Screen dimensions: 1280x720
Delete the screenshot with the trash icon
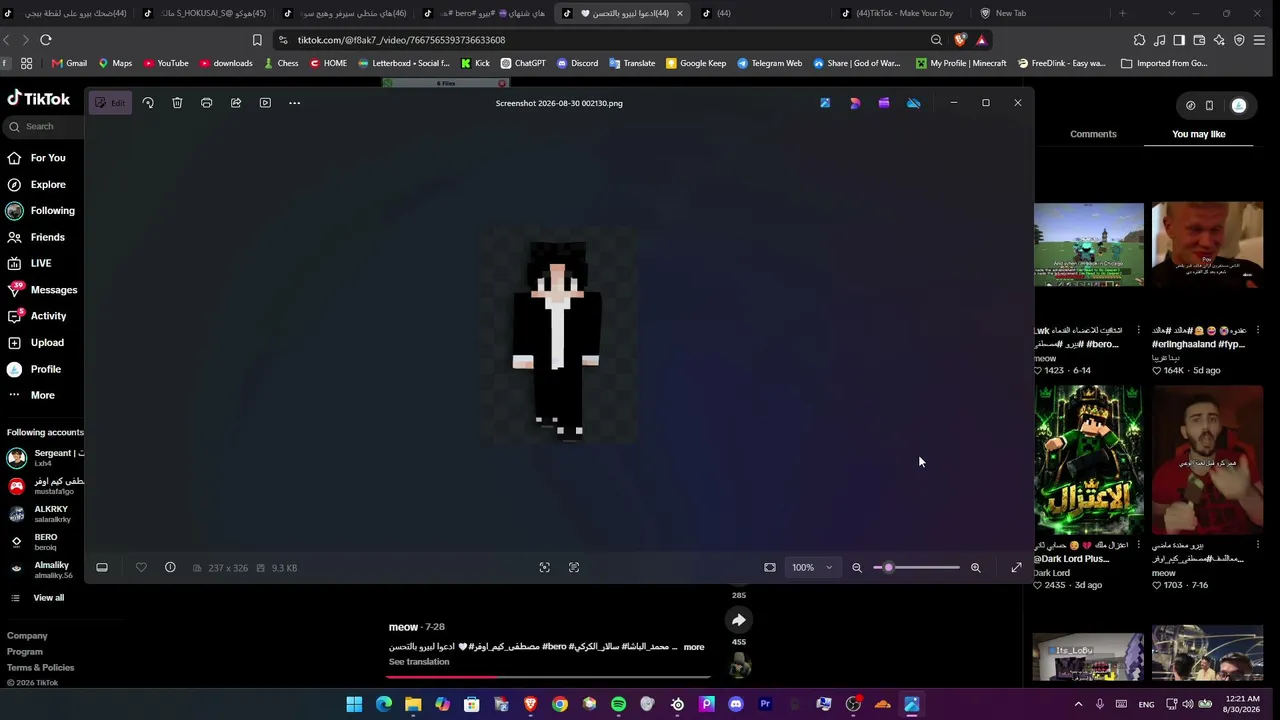(x=177, y=103)
